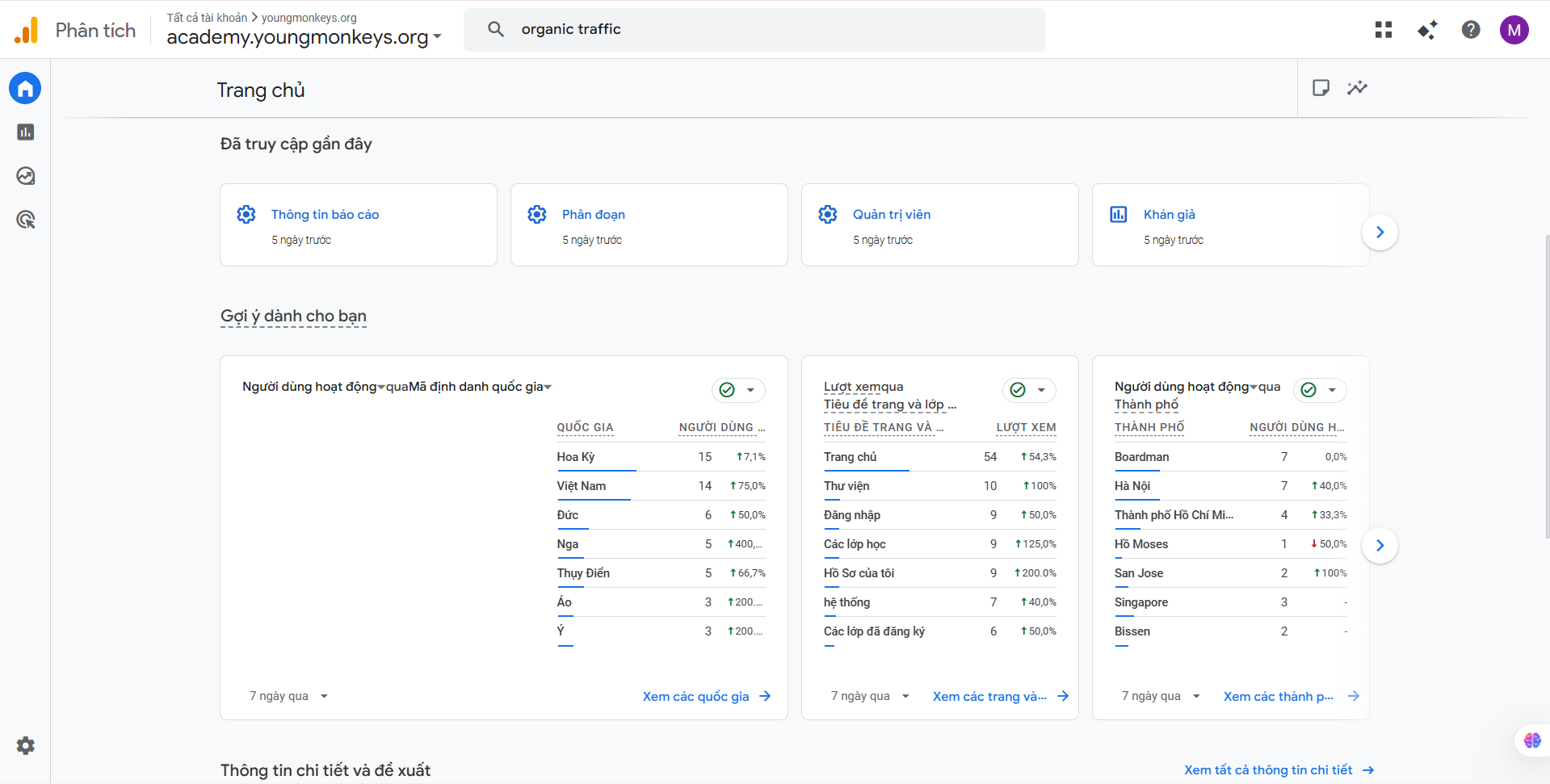This screenshot has height=784, width=1550.
Task: Open the help question mark icon
Action: coord(1470,30)
